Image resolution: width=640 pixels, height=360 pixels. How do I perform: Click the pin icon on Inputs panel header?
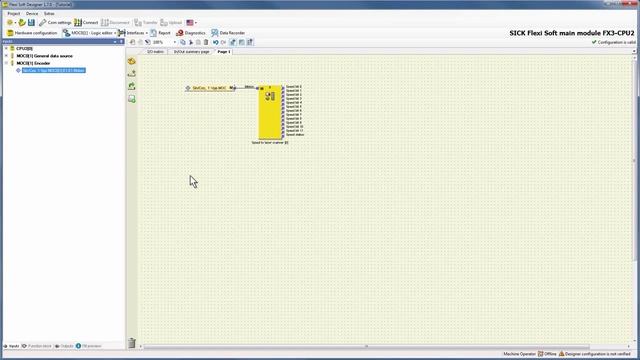(x=121, y=42)
